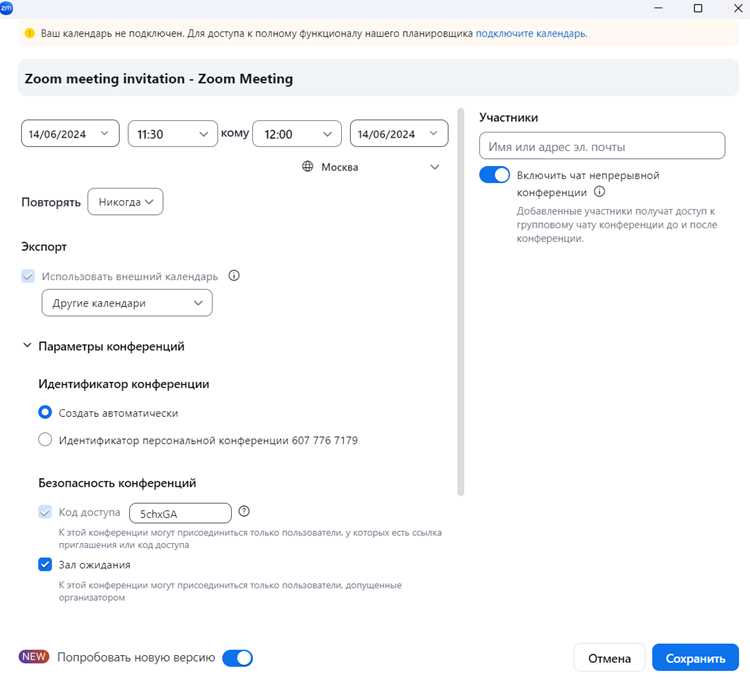
Task: Click the Включить чат непрерывной конференции label
Action: (588, 184)
